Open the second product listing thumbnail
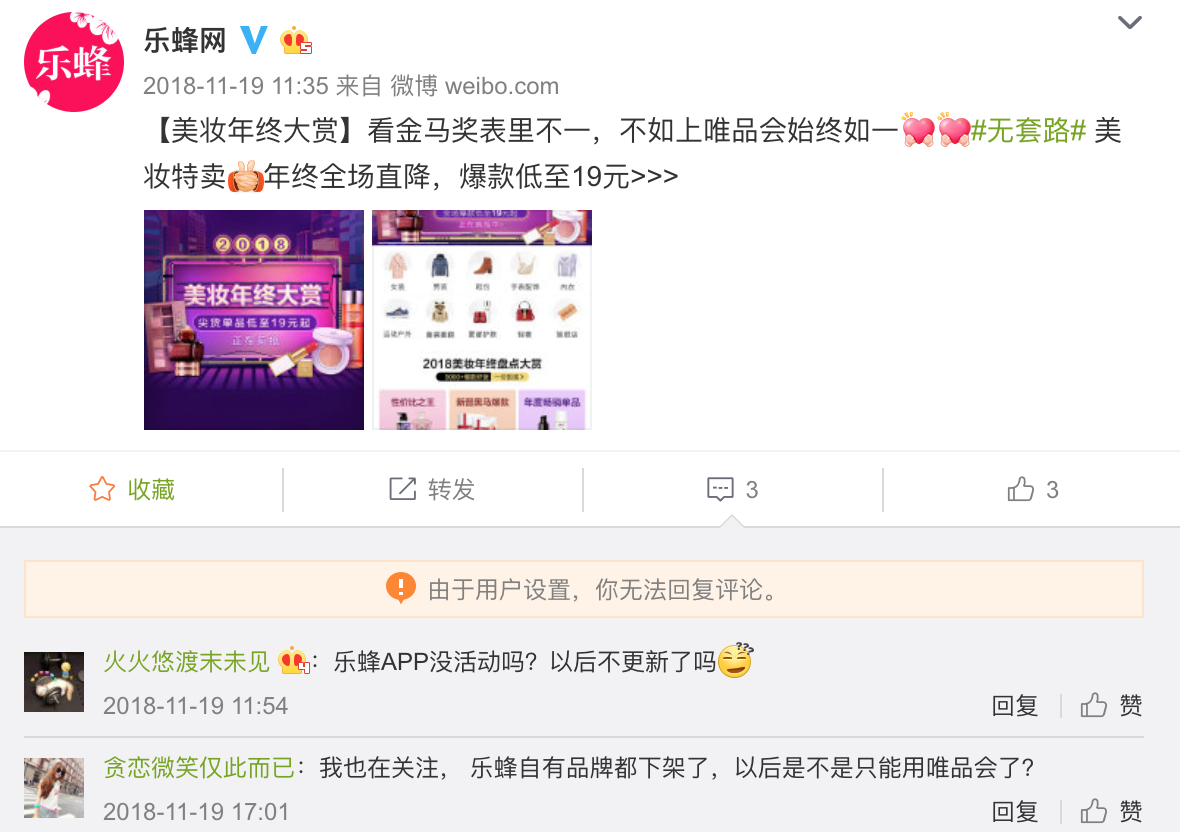This screenshot has height=832, width=1180. 482,320
